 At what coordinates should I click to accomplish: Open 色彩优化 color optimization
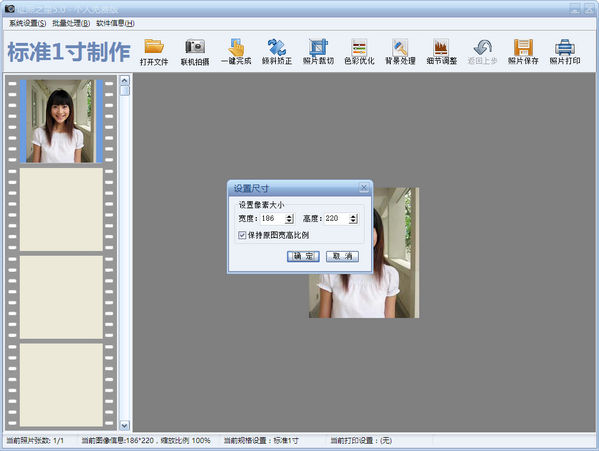pos(359,52)
